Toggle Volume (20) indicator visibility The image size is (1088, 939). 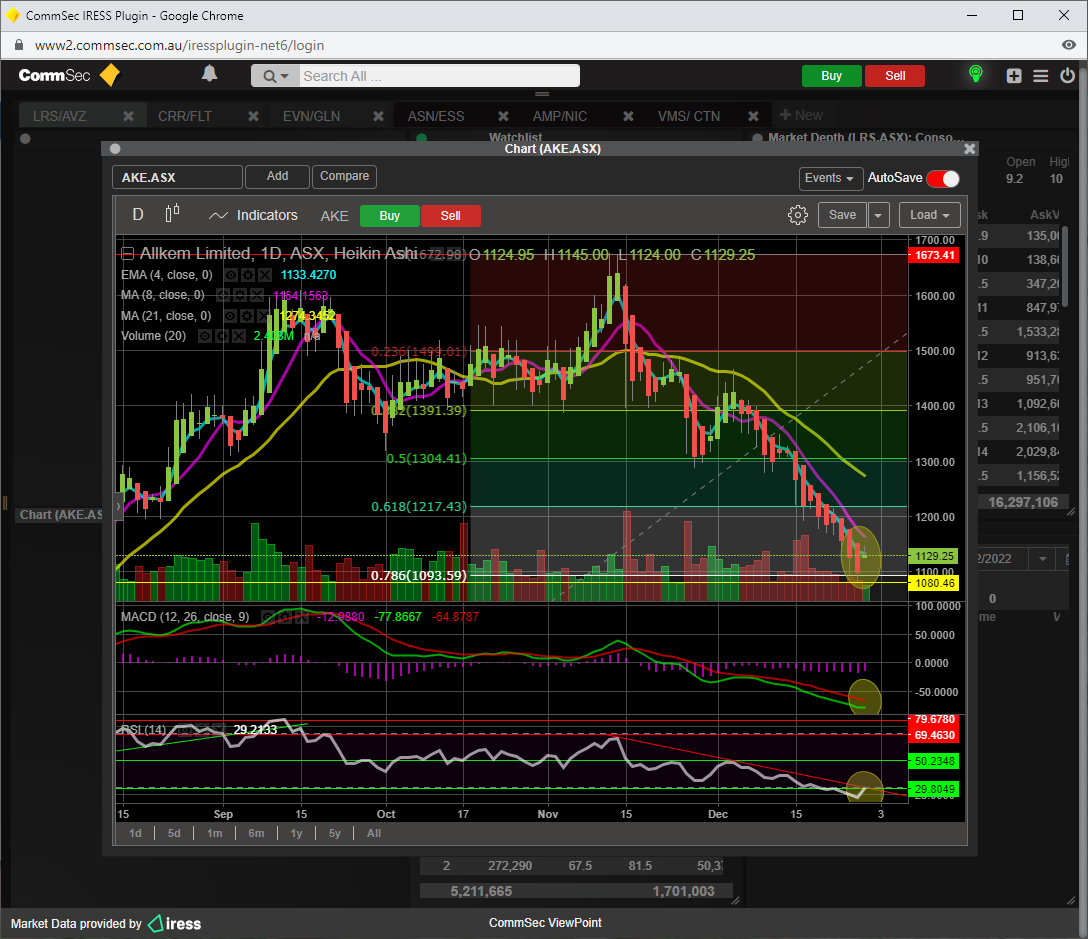coord(205,337)
